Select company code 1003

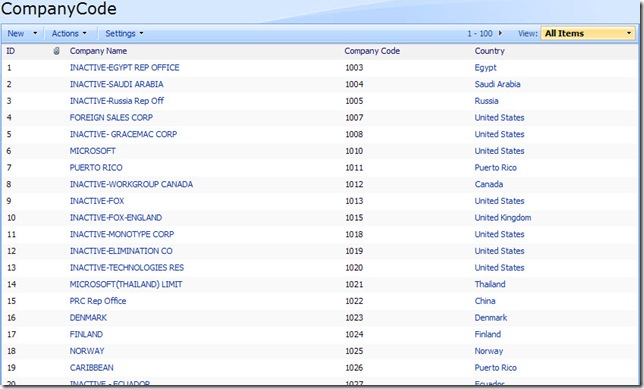pos(354,67)
